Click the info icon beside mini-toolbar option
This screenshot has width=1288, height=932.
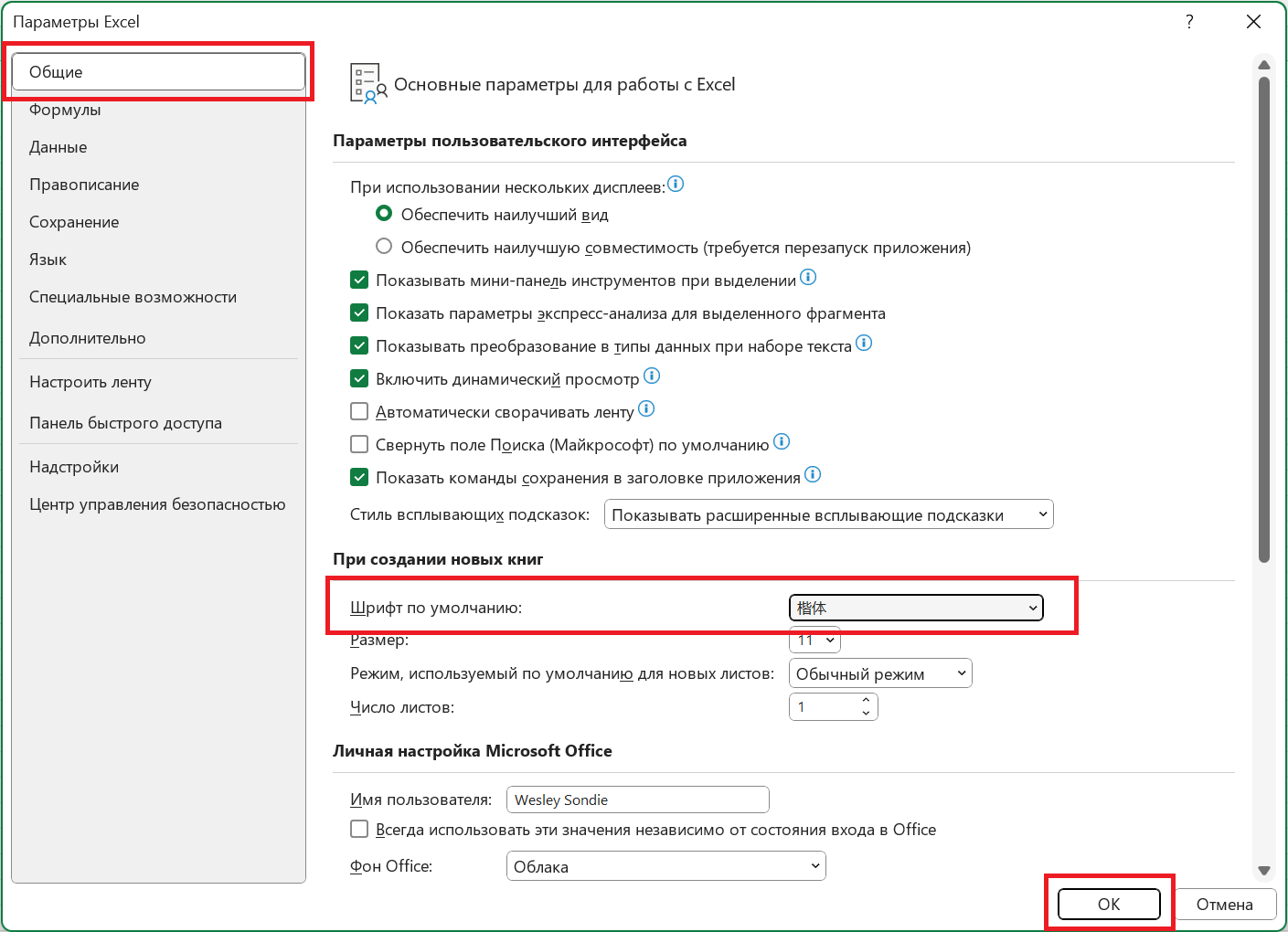point(808,278)
